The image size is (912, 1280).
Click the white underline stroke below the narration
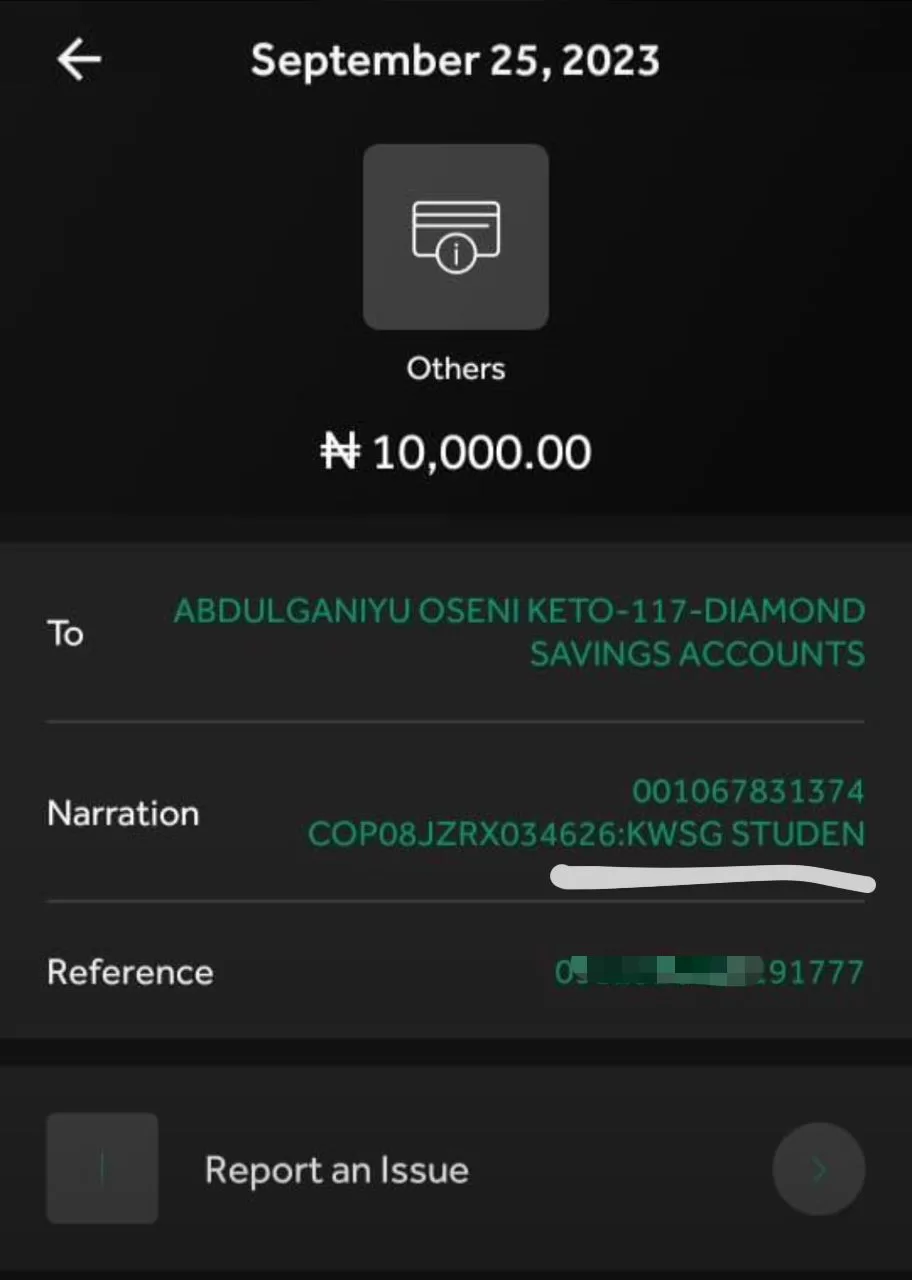pyautogui.click(x=712, y=879)
